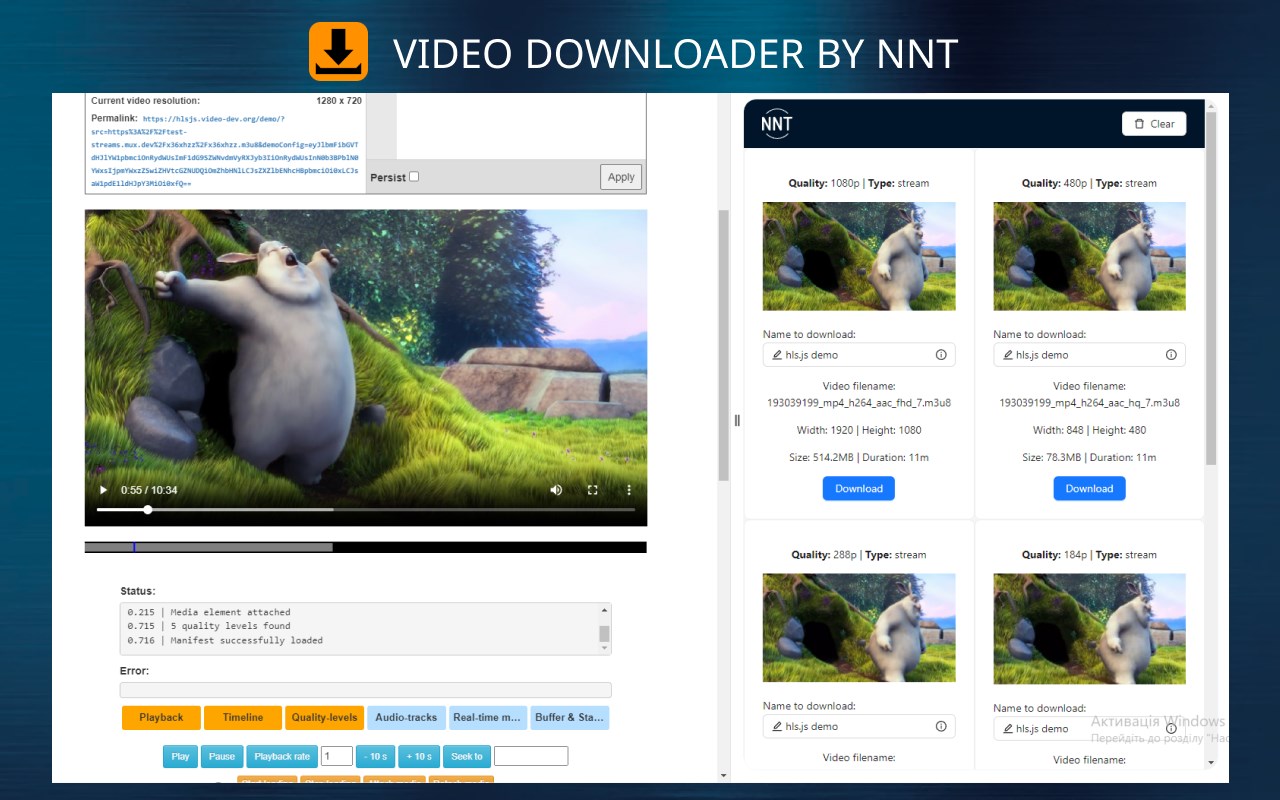Click the info icon in the 1080p name field
1280x800 pixels.
[941, 355]
